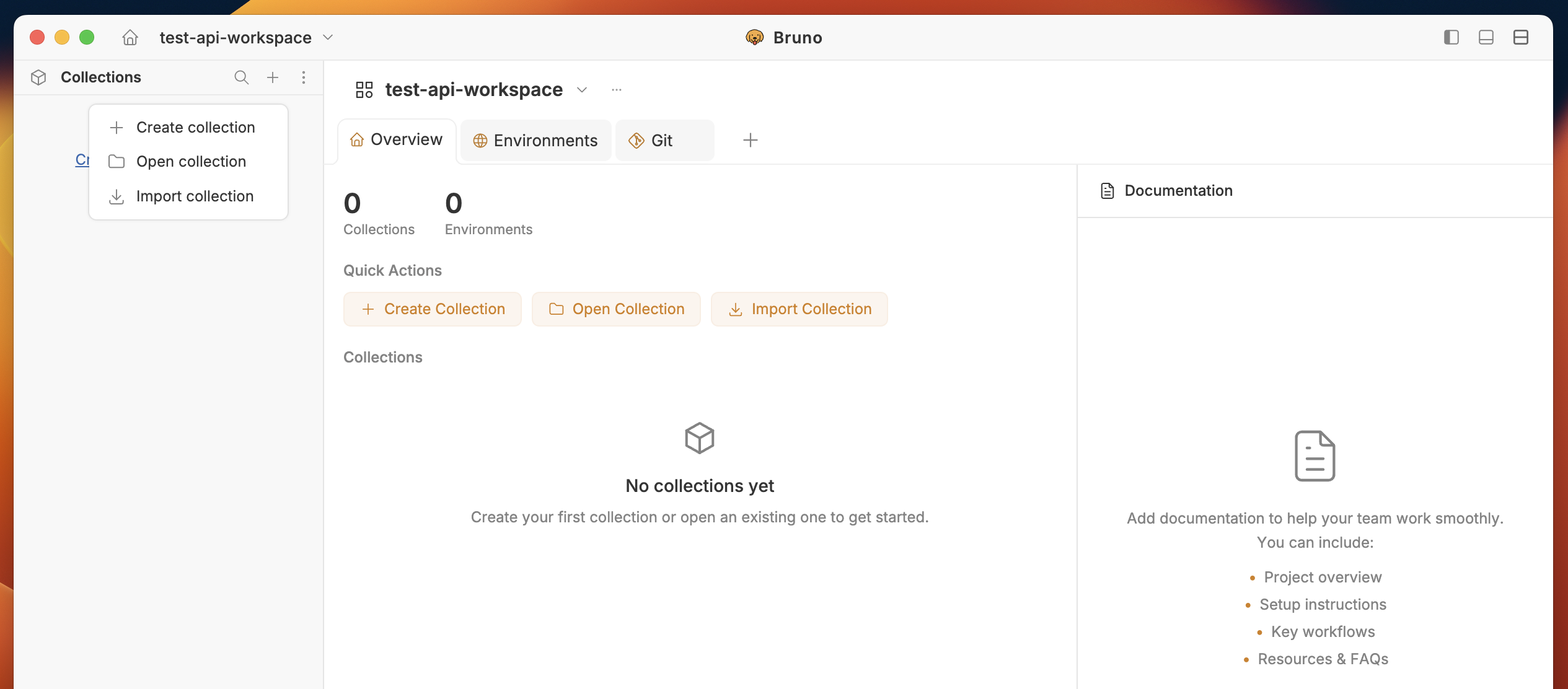Click the Bruno dog logo in title bar
Image resolution: width=1568 pixels, height=689 pixels.
click(756, 37)
